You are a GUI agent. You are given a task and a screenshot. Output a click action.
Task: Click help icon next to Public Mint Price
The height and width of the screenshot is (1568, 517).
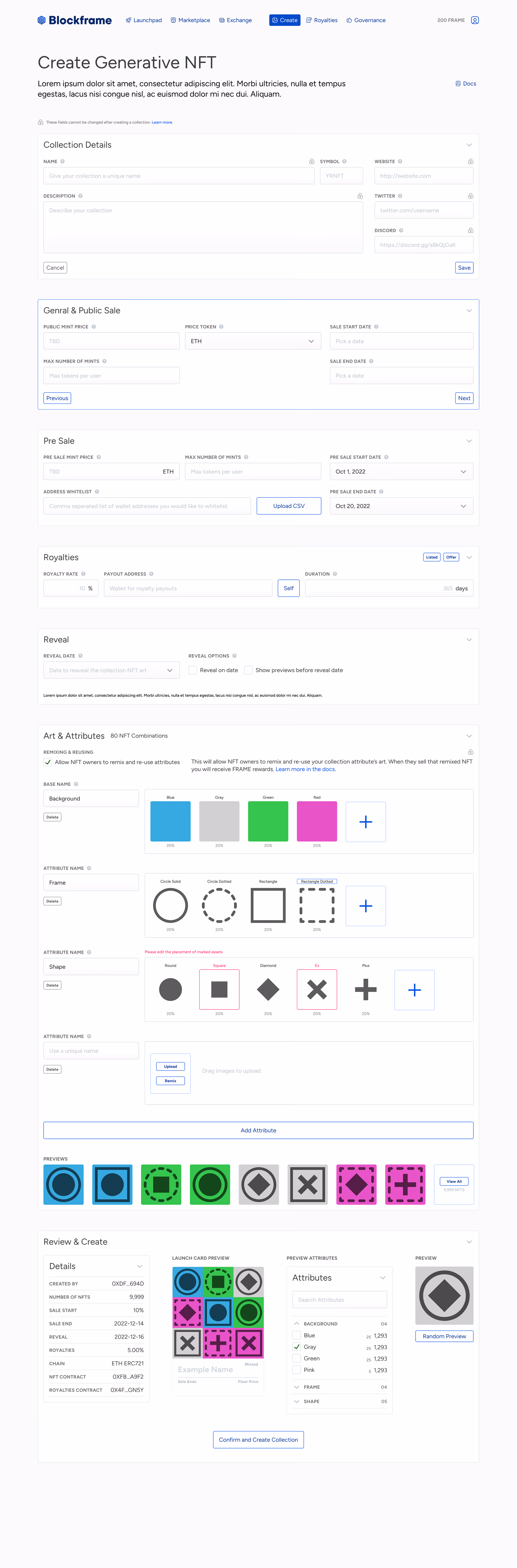94,327
